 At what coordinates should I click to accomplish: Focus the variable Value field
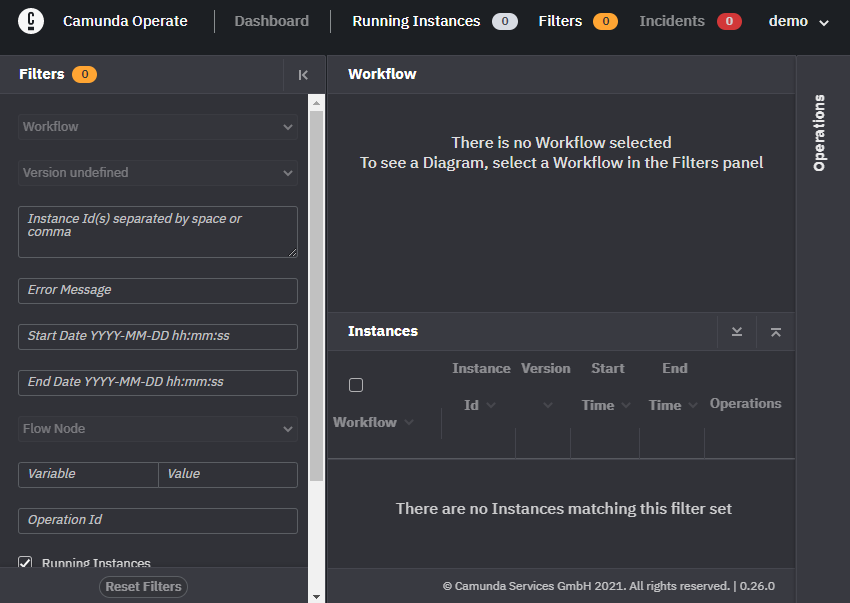point(228,474)
